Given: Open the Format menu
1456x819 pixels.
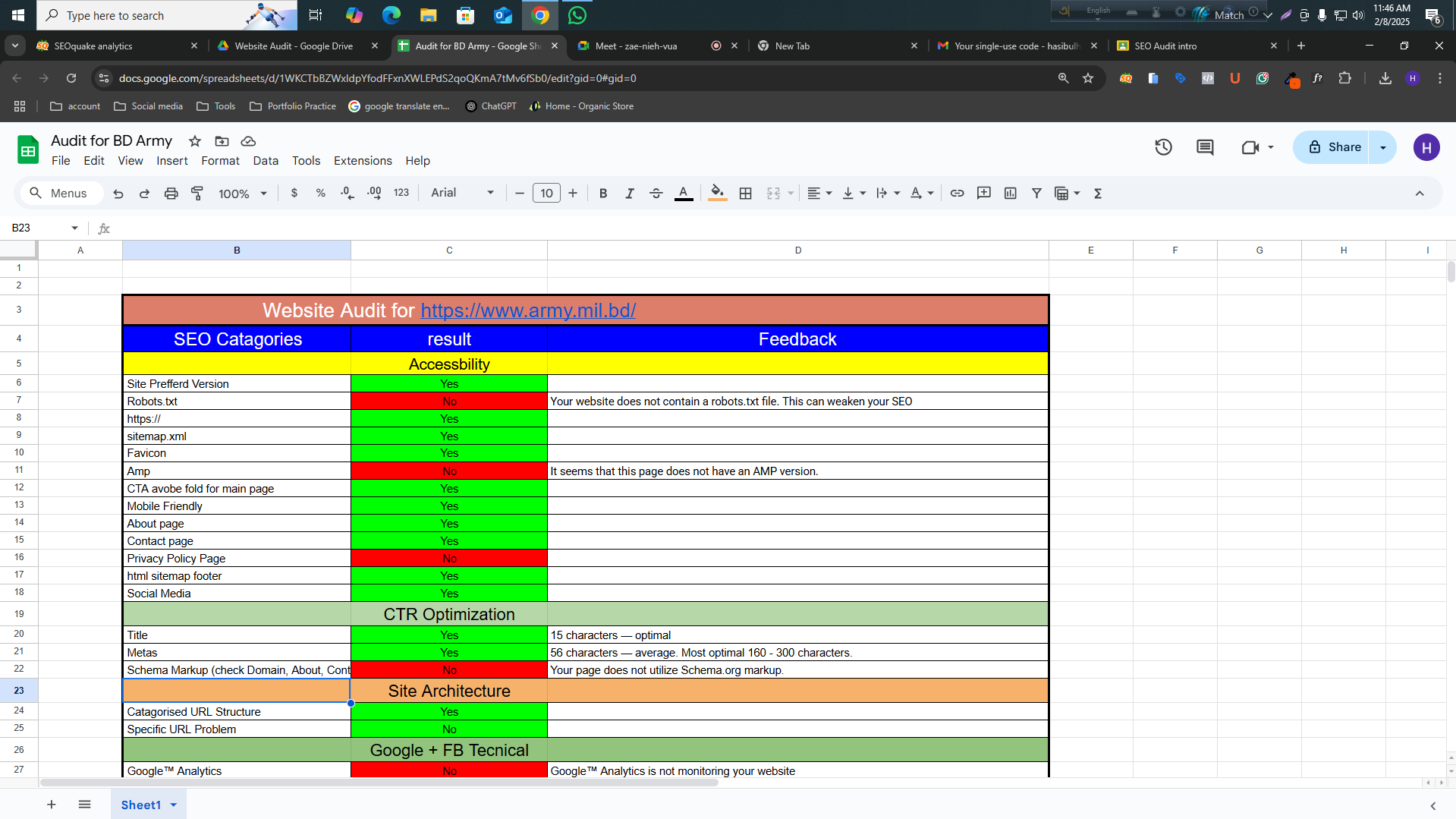Looking at the screenshot, I should click(x=219, y=160).
